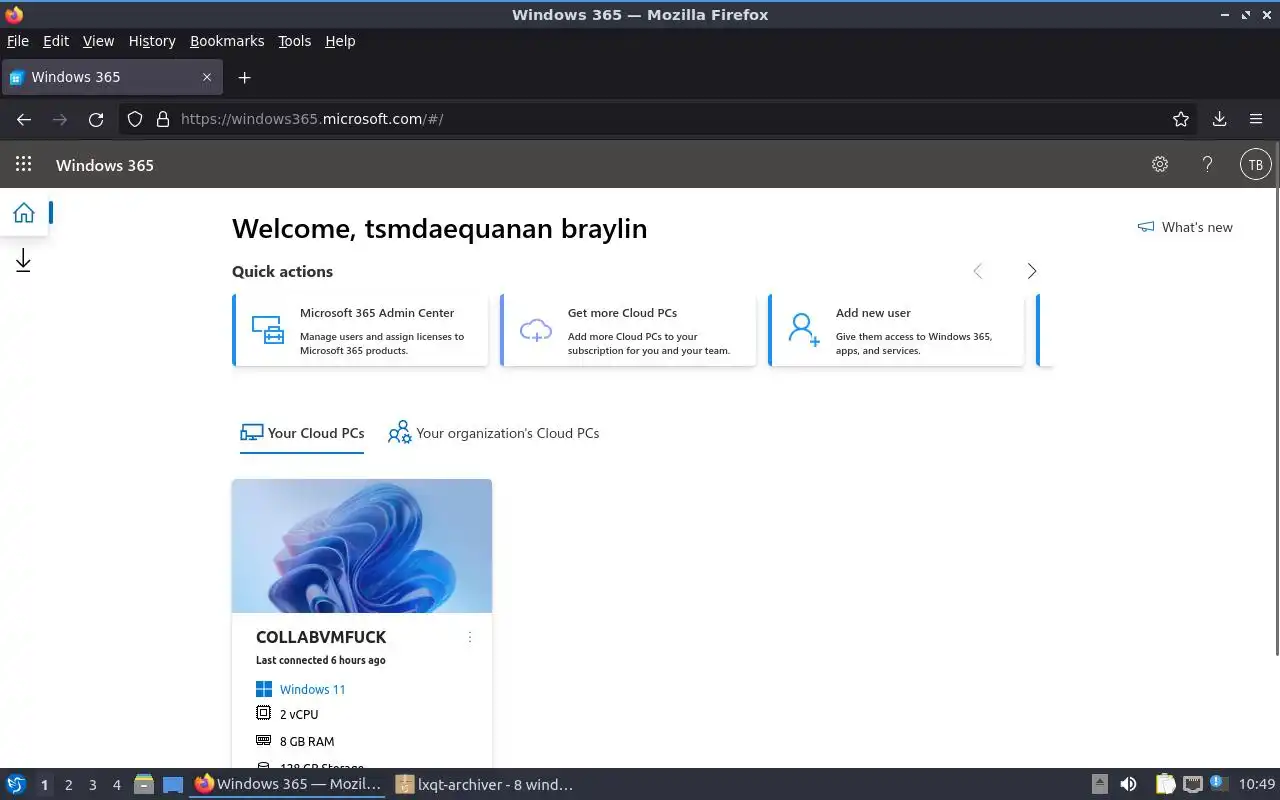The width and height of the screenshot is (1280, 800).
Task: Open the Tools menu
Action: 295,41
